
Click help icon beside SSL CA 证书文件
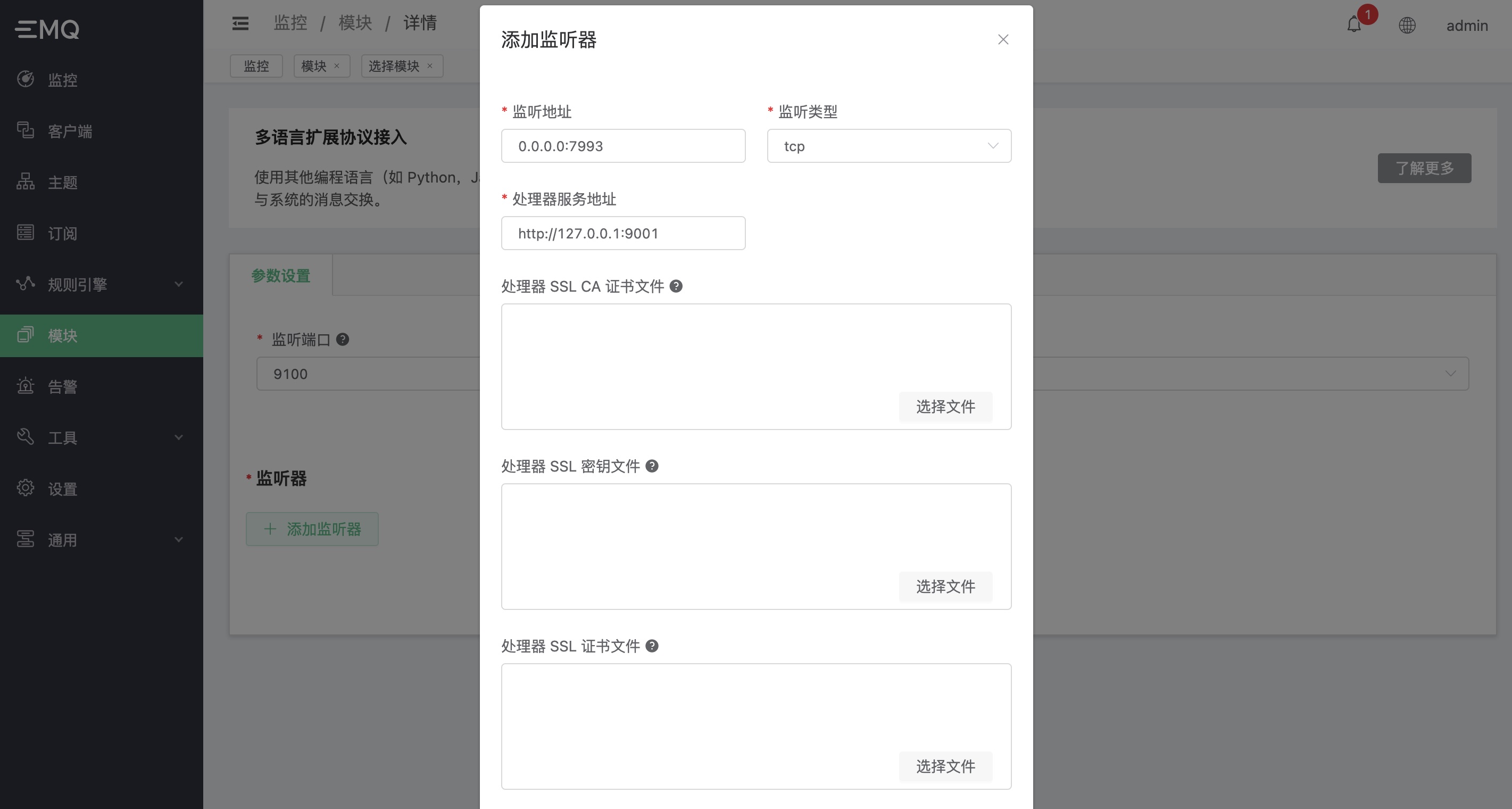pyautogui.click(x=676, y=286)
